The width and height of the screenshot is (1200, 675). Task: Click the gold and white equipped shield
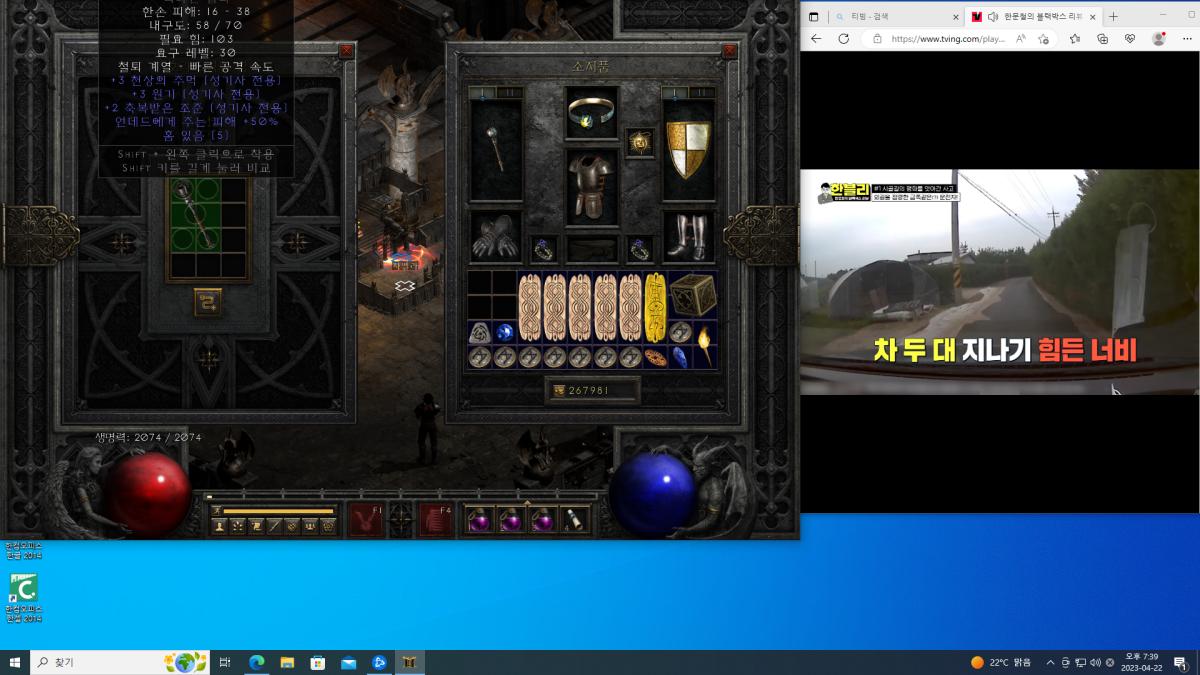688,150
